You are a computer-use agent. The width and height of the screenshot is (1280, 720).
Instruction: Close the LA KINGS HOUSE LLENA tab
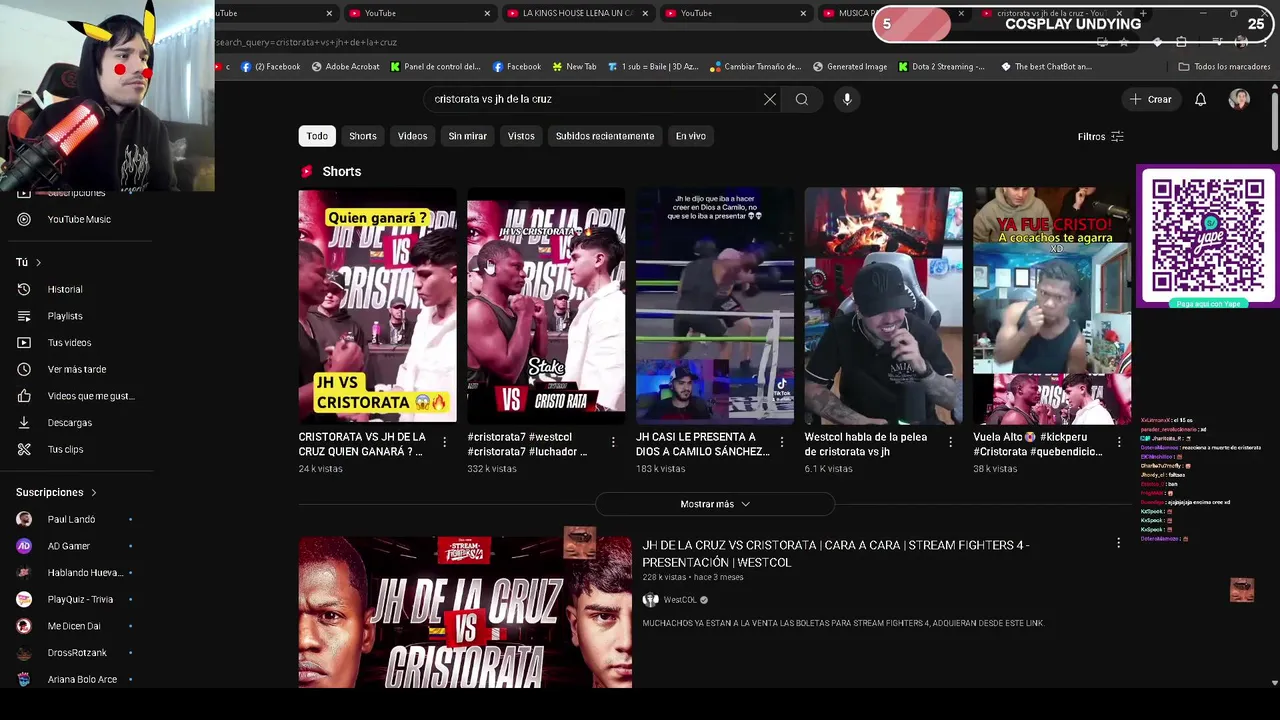point(645,13)
